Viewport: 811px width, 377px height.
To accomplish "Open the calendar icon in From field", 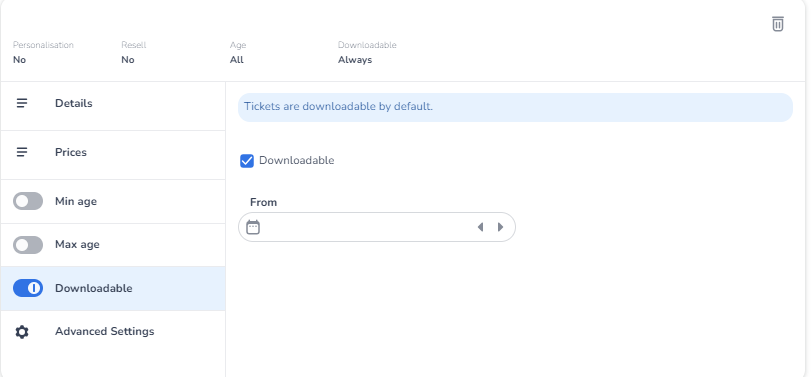I will pos(253,227).
